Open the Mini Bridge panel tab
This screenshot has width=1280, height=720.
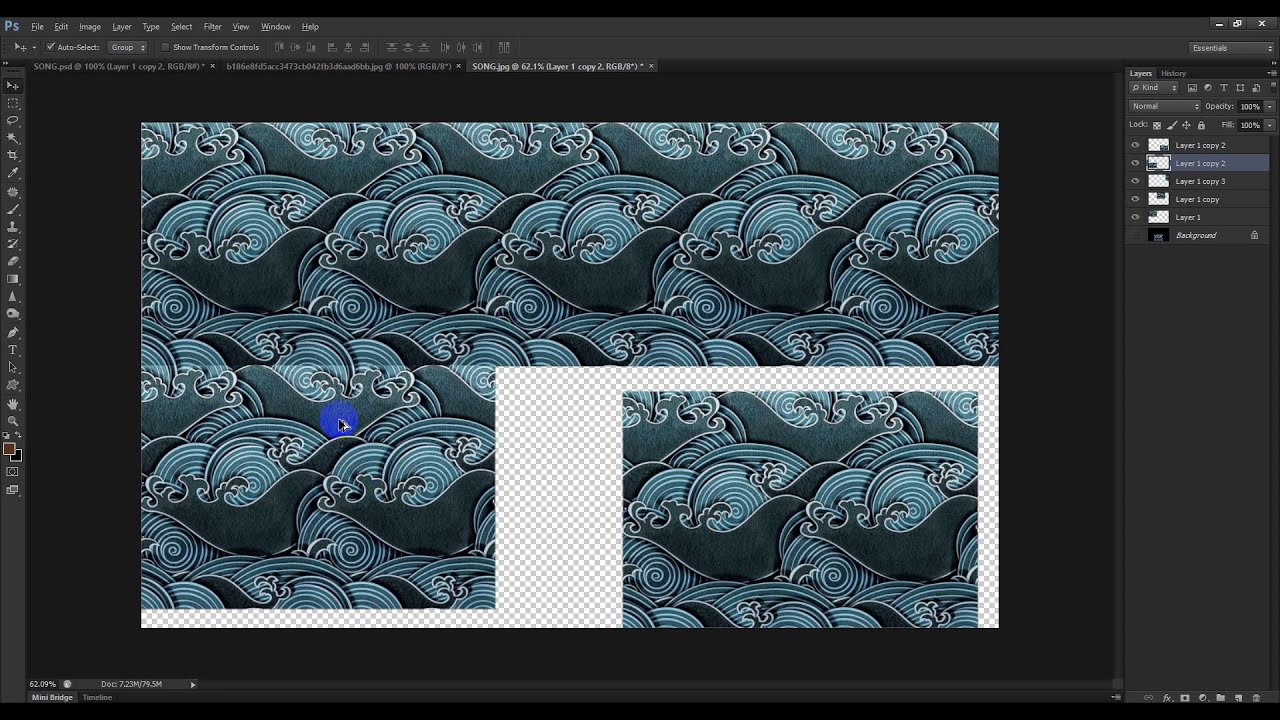coord(52,697)
